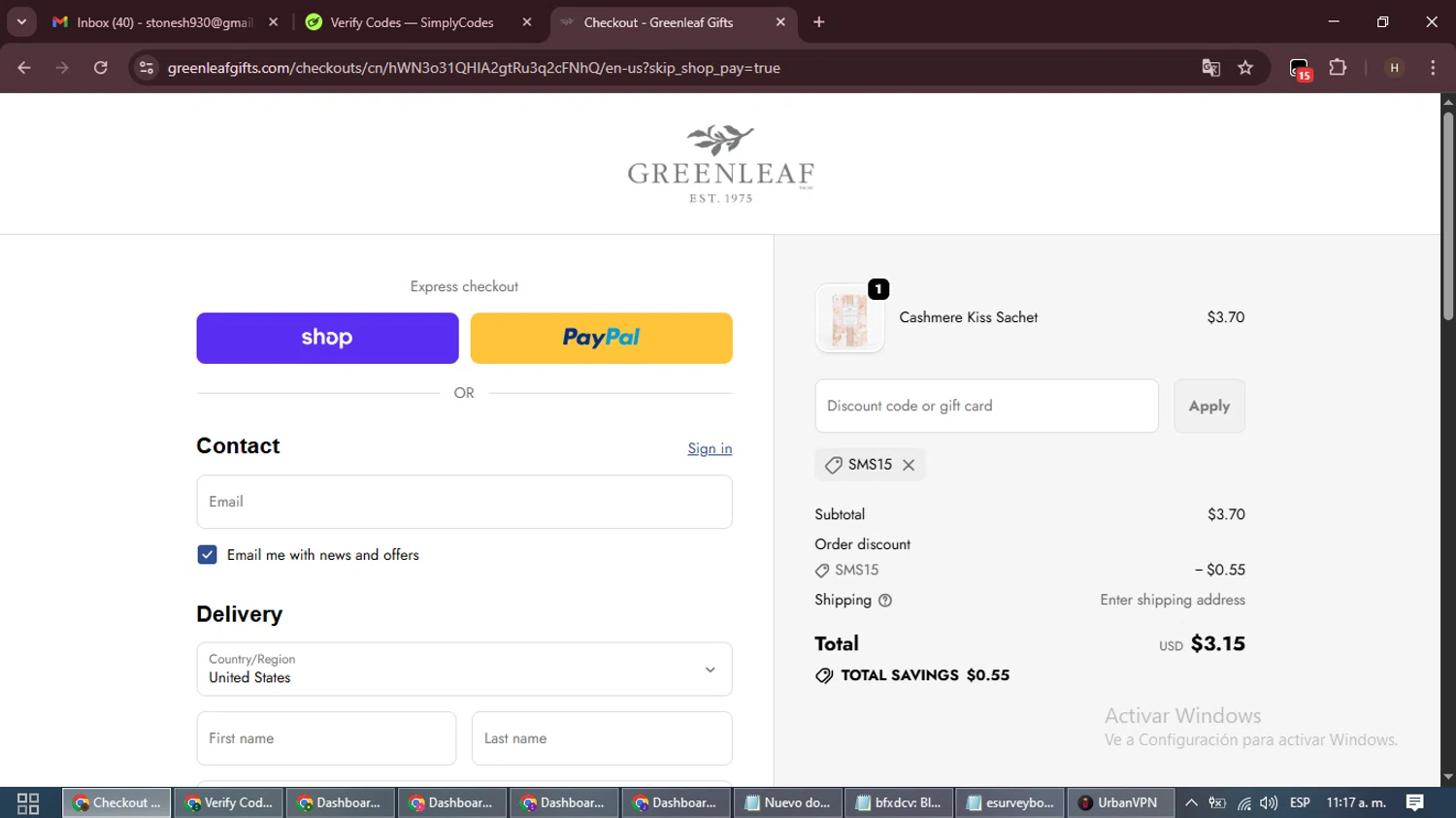
Task: Click the Cashmere Kiss Sachet thumbnail
Action: [849, 318]
